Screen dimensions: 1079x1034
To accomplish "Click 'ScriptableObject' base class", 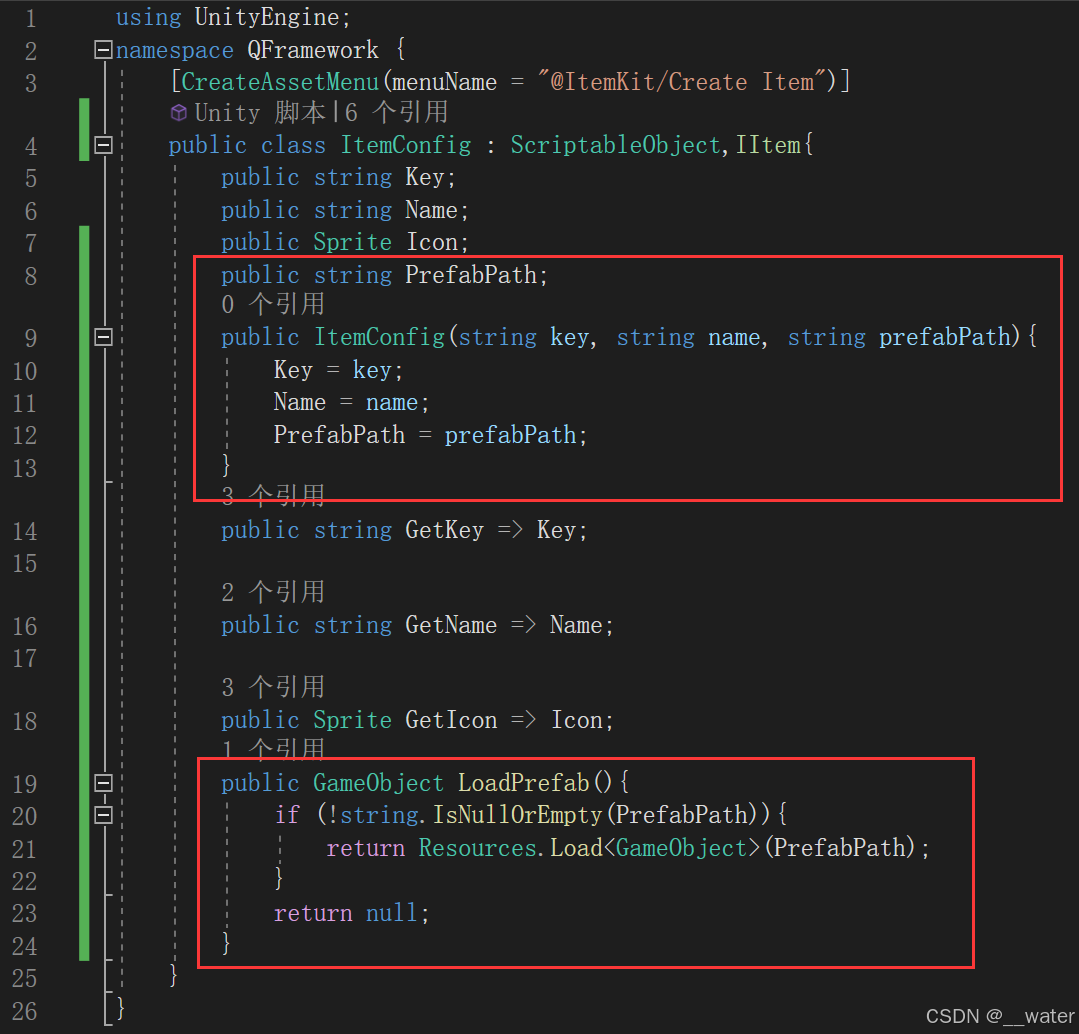I will (615, 145).
